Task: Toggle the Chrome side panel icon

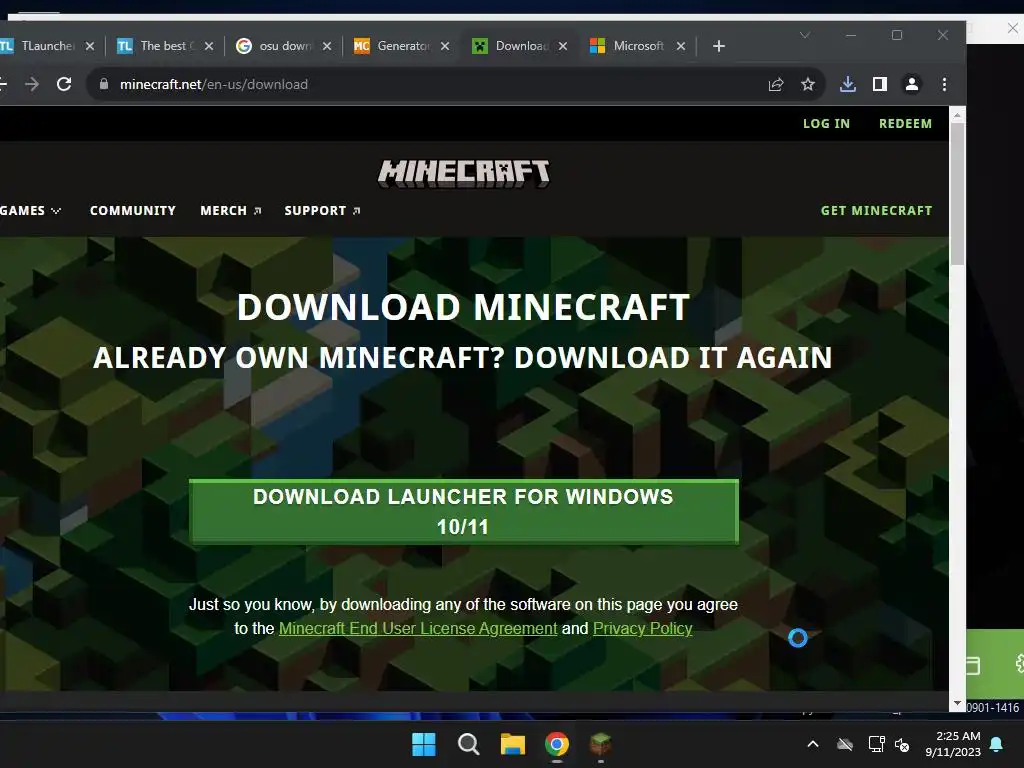Action: pyautogui.click(x=880, y=84)
